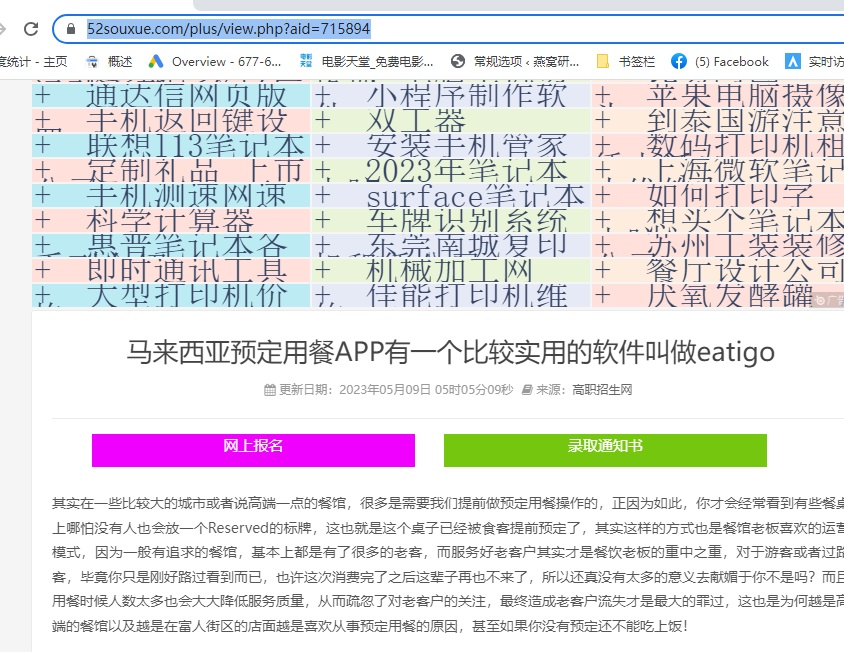Open the 电影天堂 bookmark
Image resolution: width=844 pixels, height=652 pixels.
[x=367, y=62]
